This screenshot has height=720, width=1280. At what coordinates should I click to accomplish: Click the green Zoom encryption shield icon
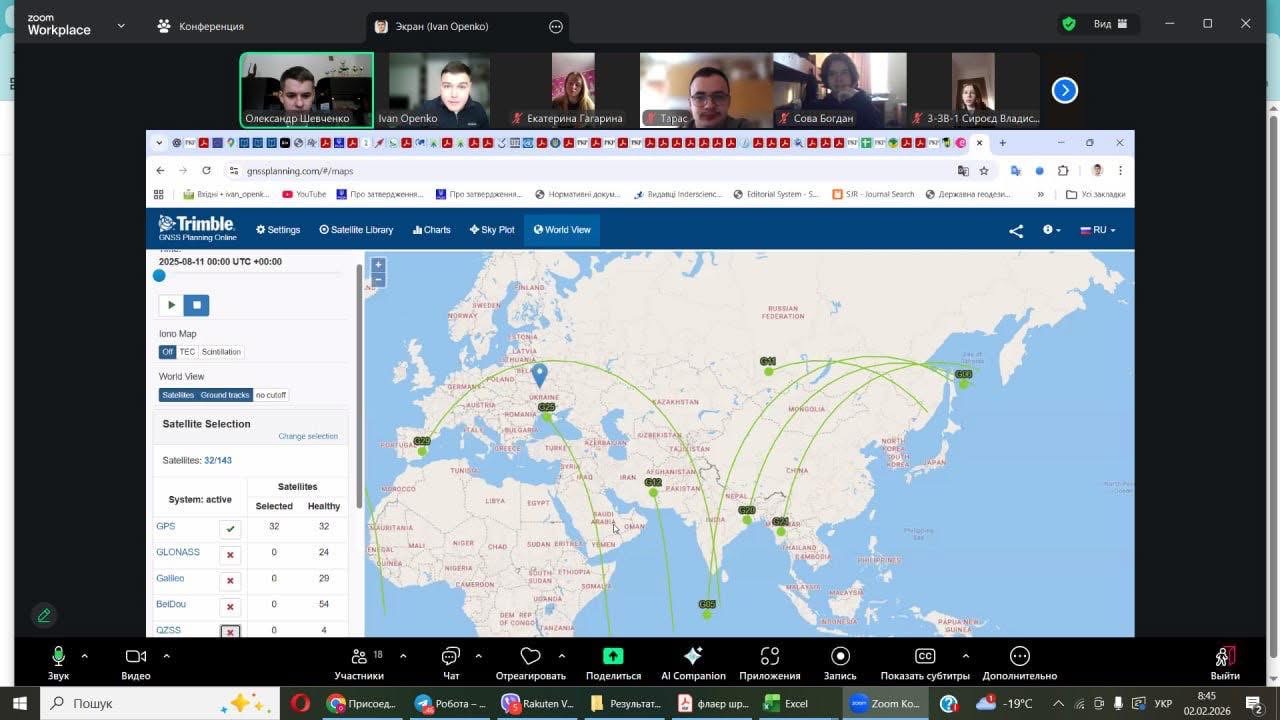[1069, 24]
